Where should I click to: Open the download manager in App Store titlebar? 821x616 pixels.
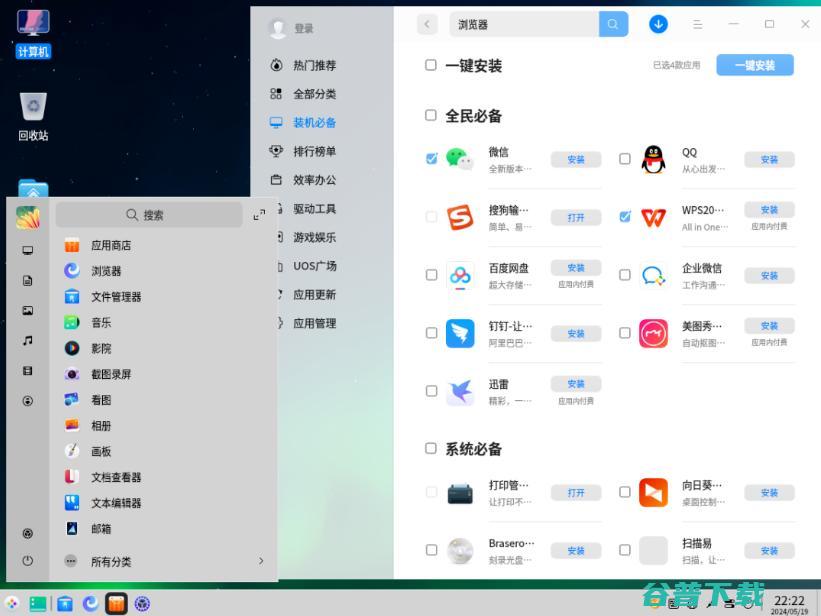(658, 23)
